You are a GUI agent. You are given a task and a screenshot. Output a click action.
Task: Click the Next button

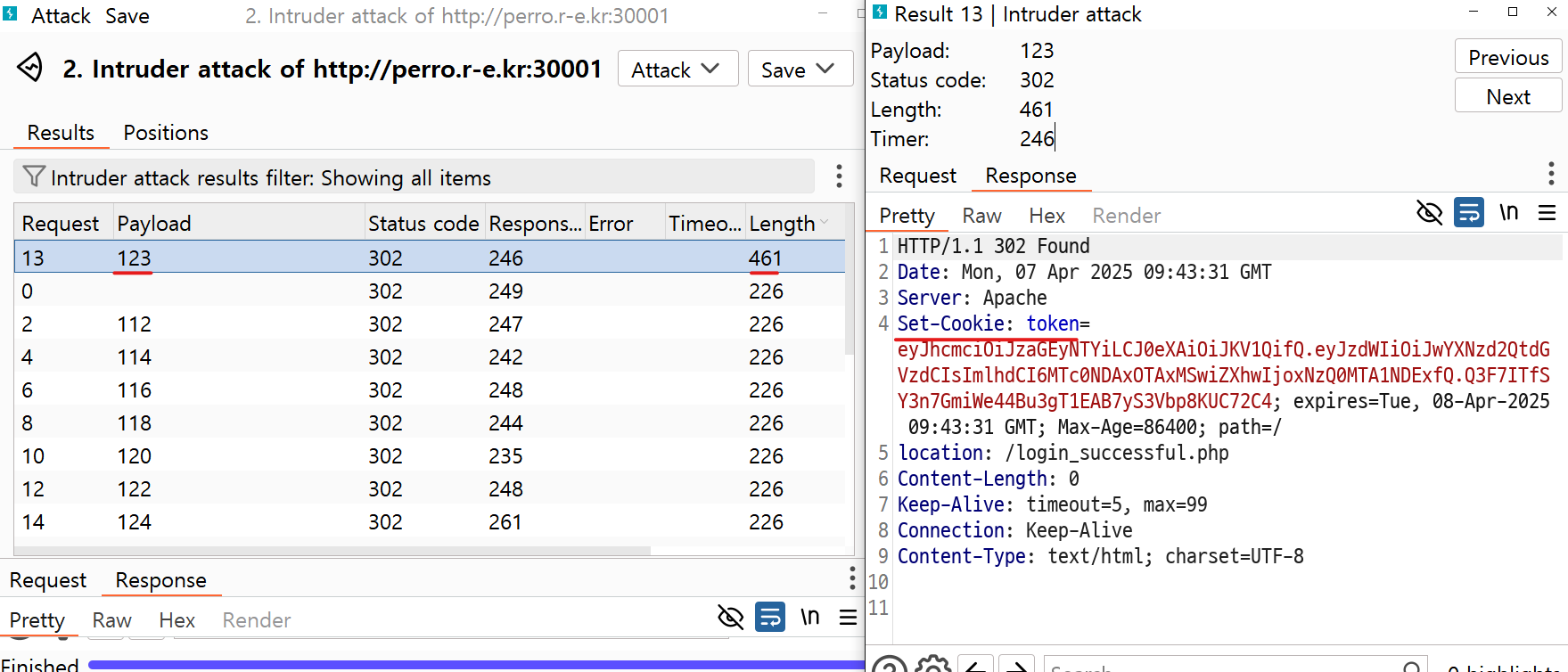tap(1508, 96)
